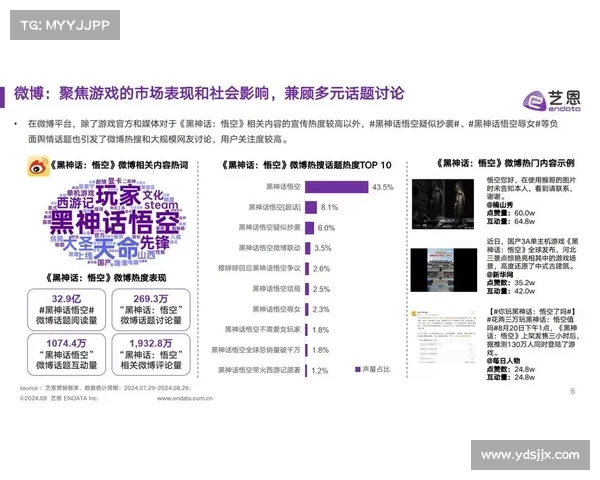Click the word 玩家 in the word cloud

click(x=118, y=196)
